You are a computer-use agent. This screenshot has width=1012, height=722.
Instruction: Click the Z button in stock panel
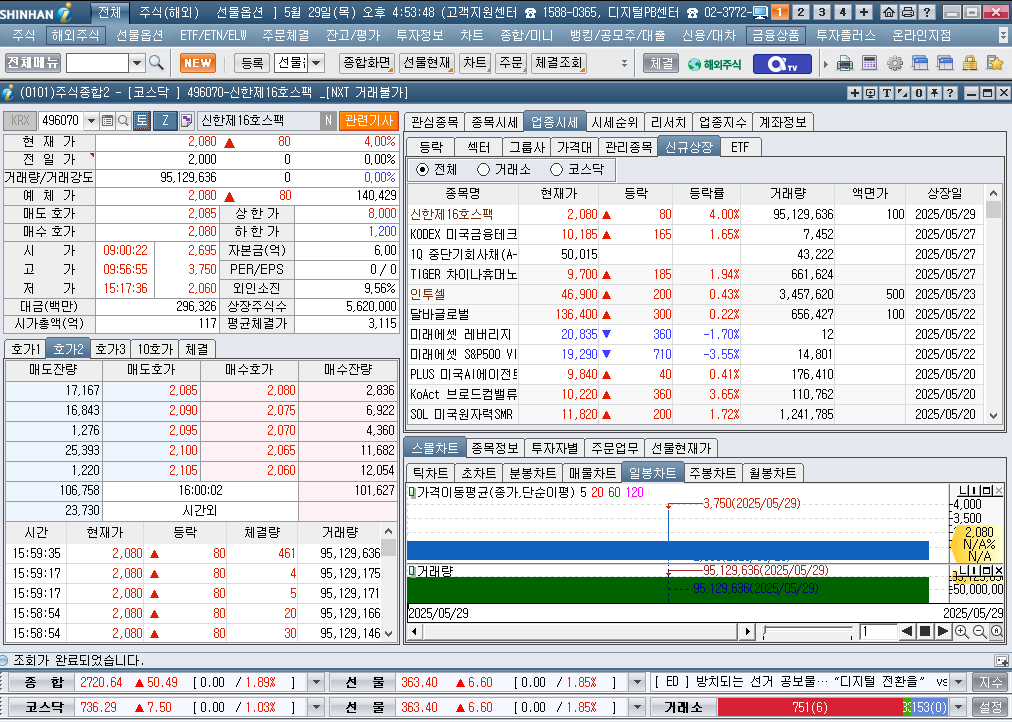tap(165, 121)
